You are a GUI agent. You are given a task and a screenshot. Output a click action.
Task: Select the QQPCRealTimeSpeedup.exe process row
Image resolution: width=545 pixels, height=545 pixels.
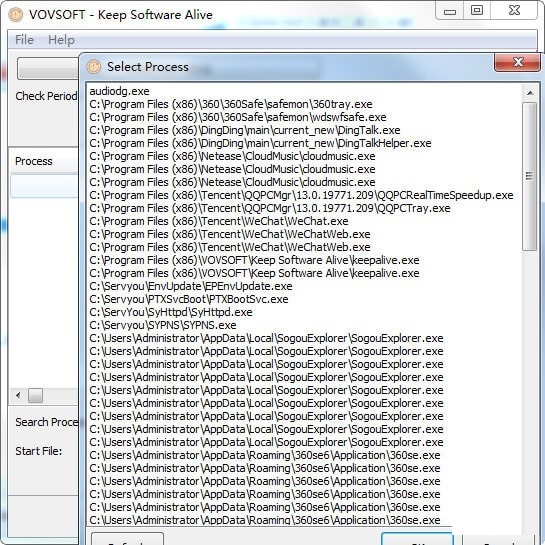(x=304, y=195)
